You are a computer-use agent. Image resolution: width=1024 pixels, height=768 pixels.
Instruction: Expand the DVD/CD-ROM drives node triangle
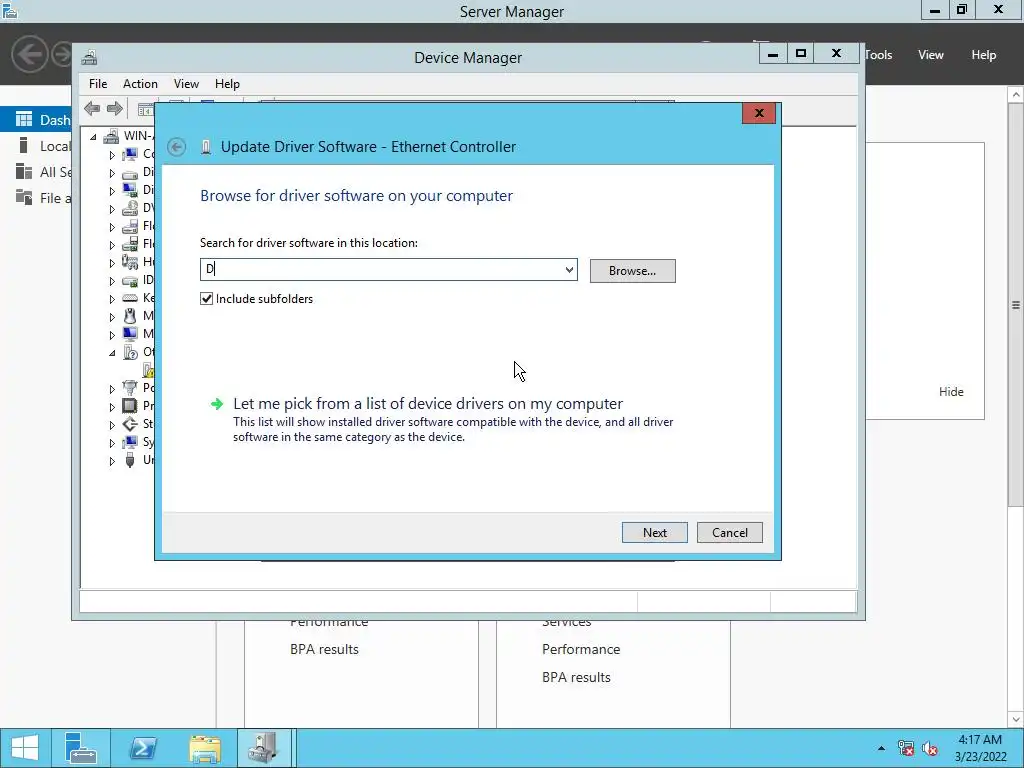(112, 209)
